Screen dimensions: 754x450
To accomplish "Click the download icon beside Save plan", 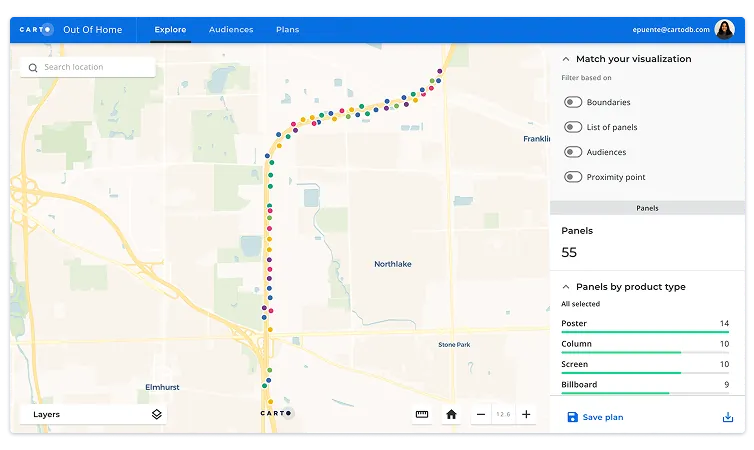I will pyautogui.click(x=728, y=417).
